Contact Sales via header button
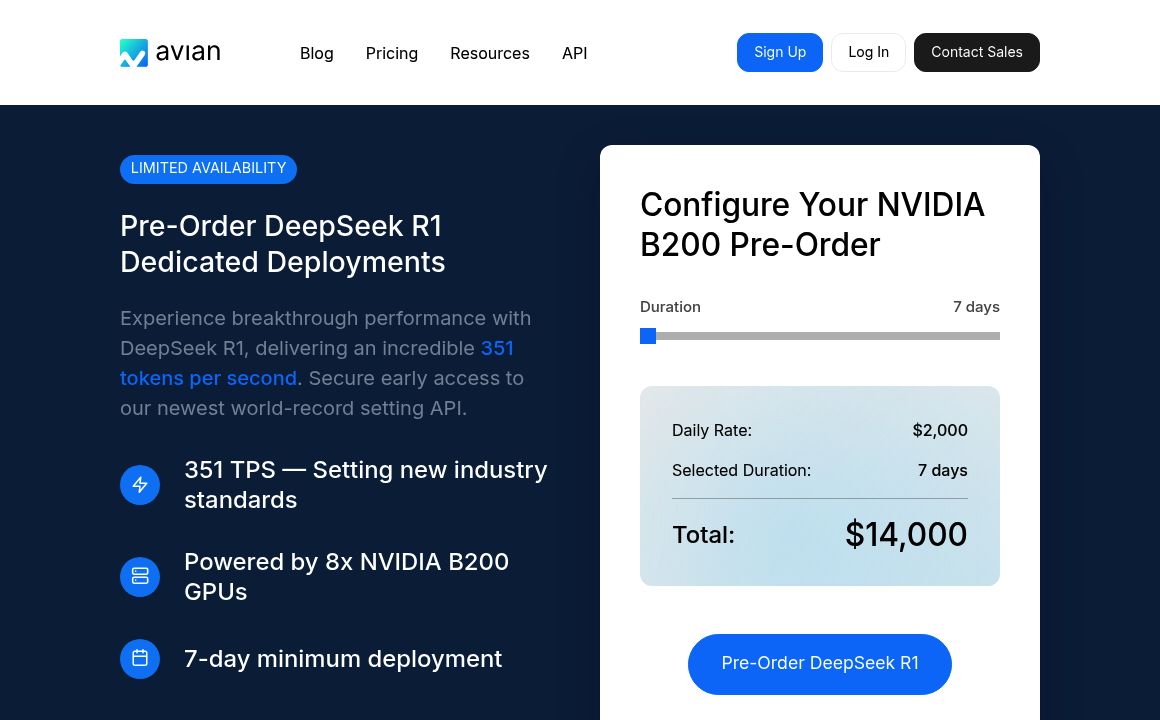Viewport: 1160px width, 720px height. (976, 52)
